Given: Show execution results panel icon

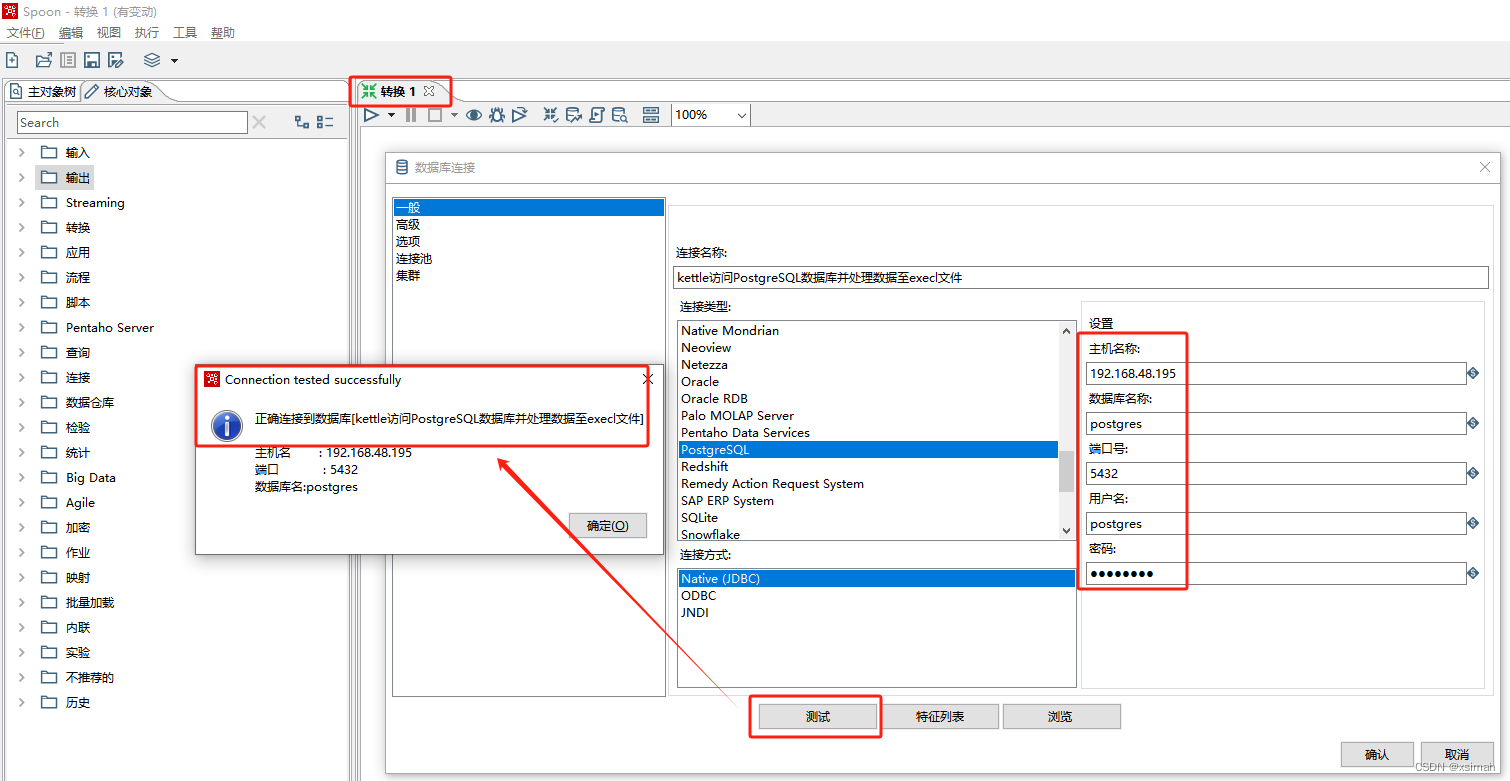Looking at the screenshot, I should point(651,114).
